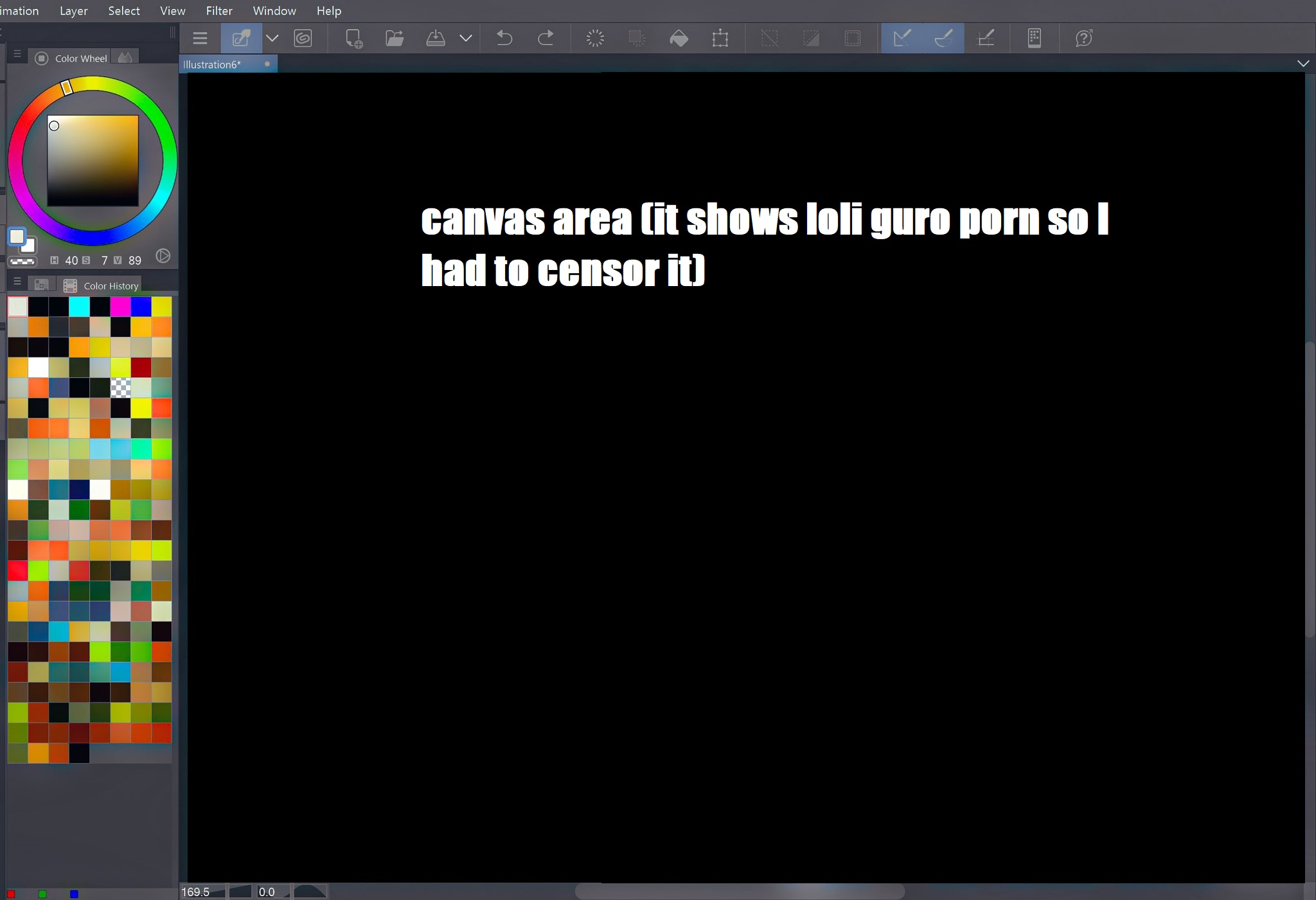Open the CLIP STUDIO launcher icon
This screenshot has height=900, width=1316.
303,39
